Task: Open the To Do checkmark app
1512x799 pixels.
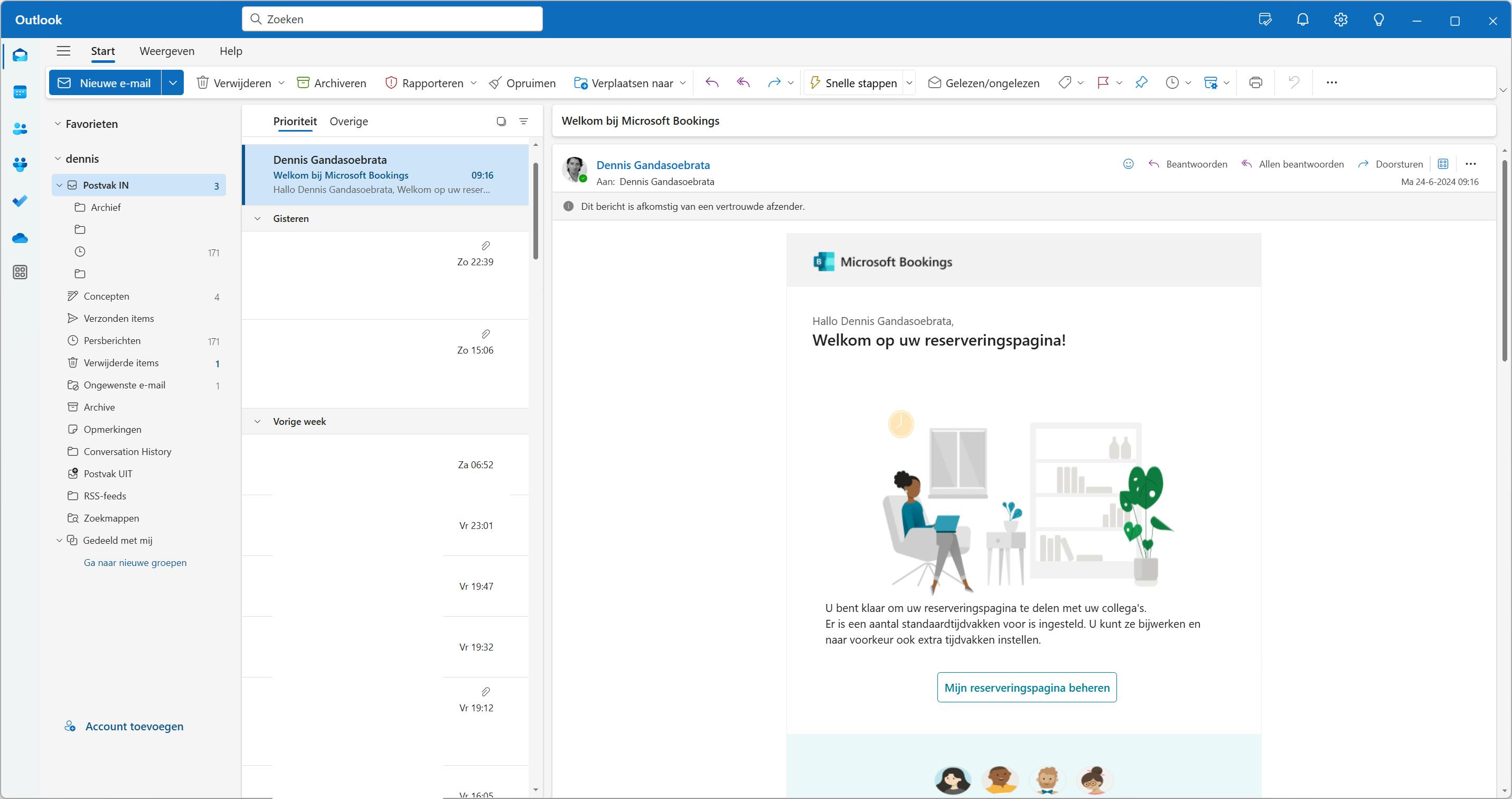Action: point(20,201)
